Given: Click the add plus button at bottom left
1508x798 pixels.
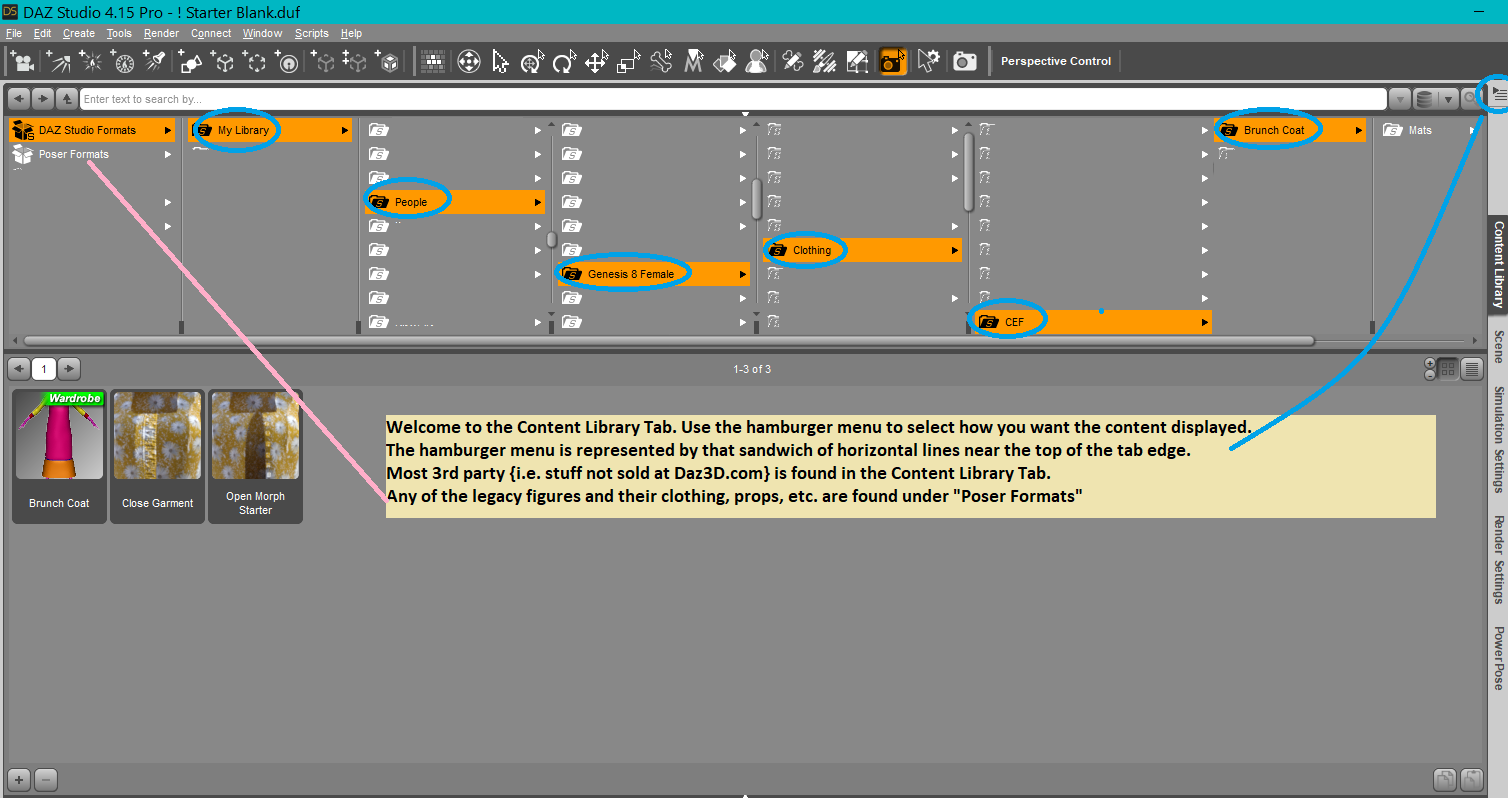Looking at the screenshot, I should (x=19, y=780).
